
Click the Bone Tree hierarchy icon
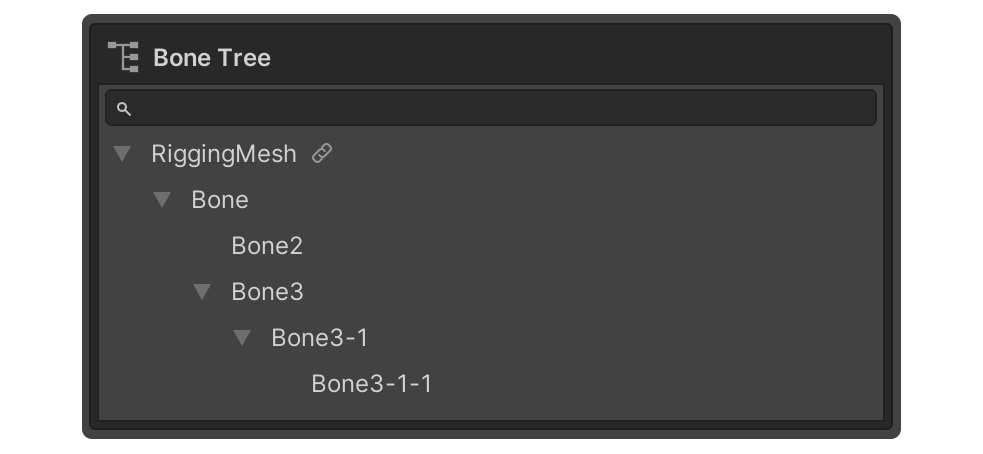(x=123, y=57)
